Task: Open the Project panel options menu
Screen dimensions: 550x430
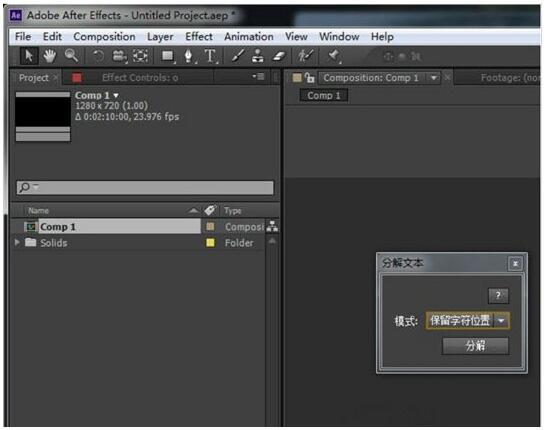Action: [x=259, y=76]
